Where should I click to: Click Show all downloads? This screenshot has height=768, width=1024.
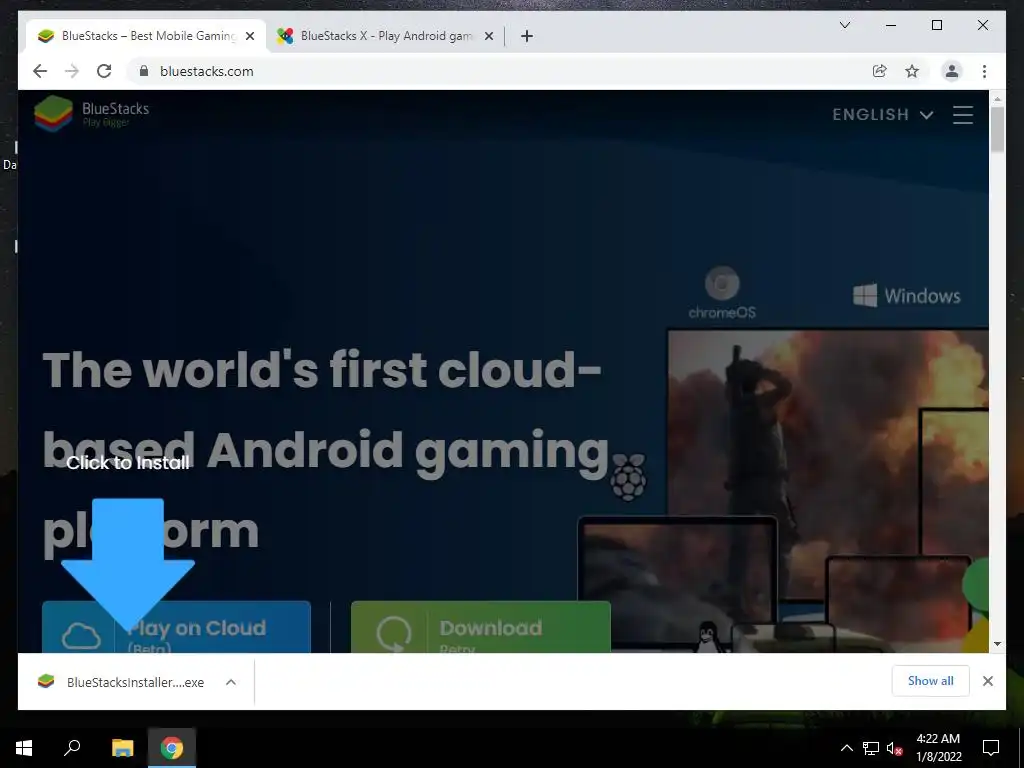pyautogui.click(x=931, y=681)
